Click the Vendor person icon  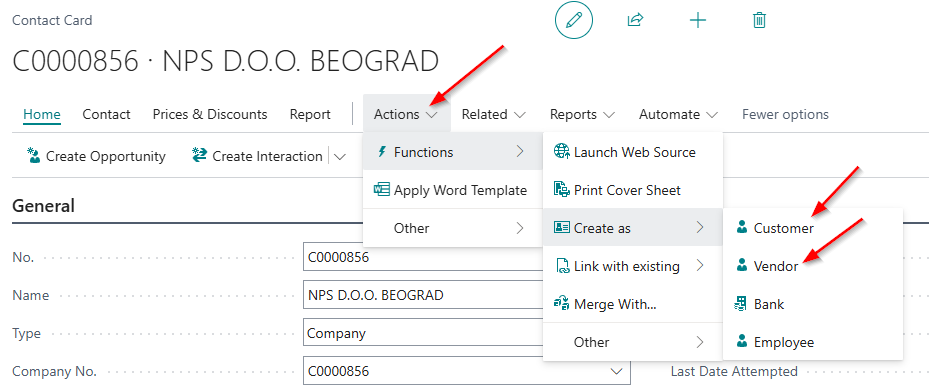click(741, 266)
